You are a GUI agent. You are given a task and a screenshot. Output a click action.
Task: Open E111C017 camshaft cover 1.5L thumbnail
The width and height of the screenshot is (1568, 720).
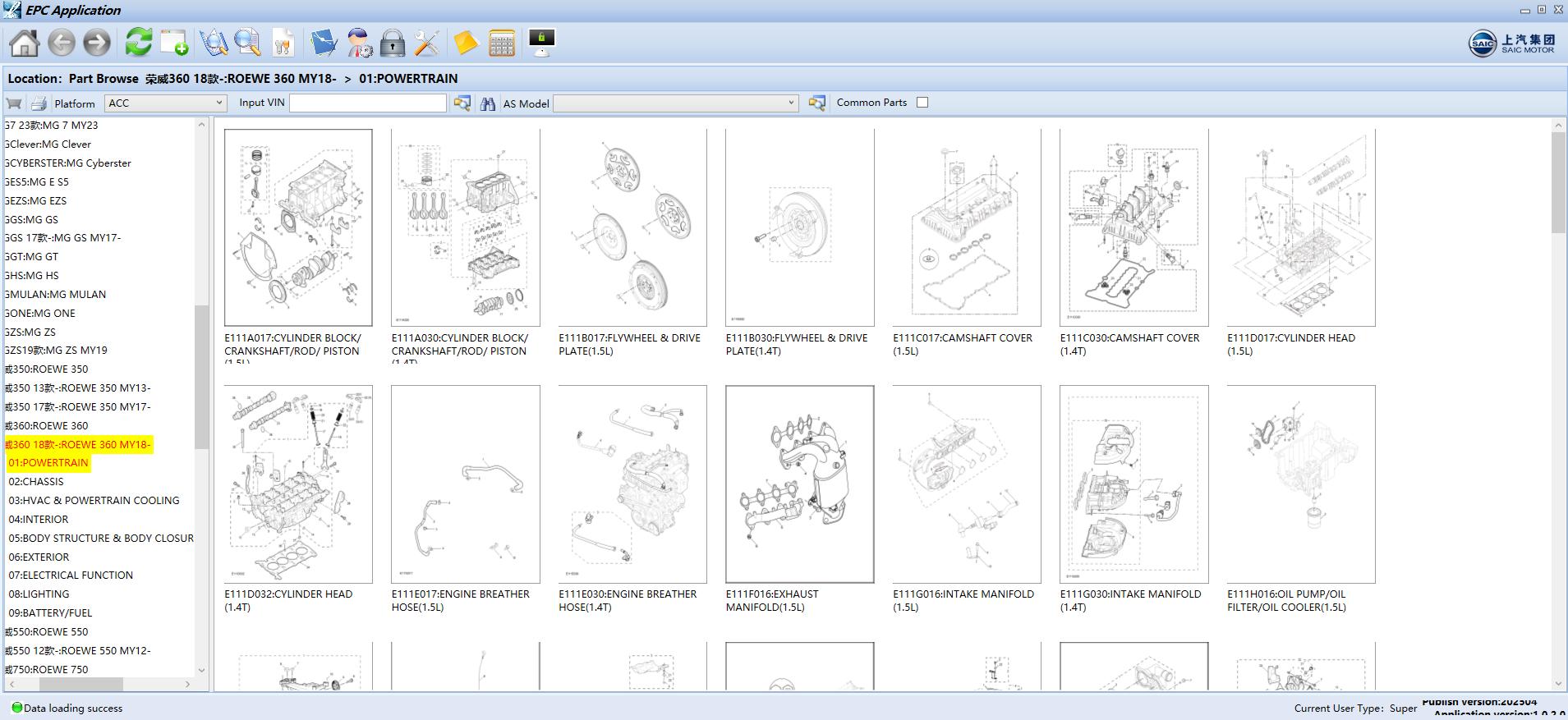967,227
